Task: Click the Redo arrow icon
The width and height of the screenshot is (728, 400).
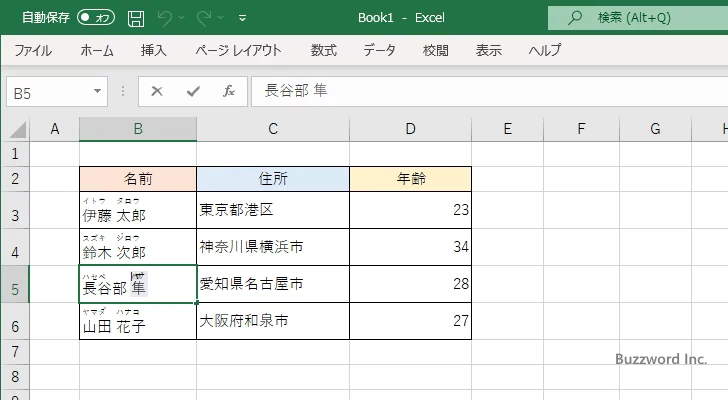Action: [204, 18]
